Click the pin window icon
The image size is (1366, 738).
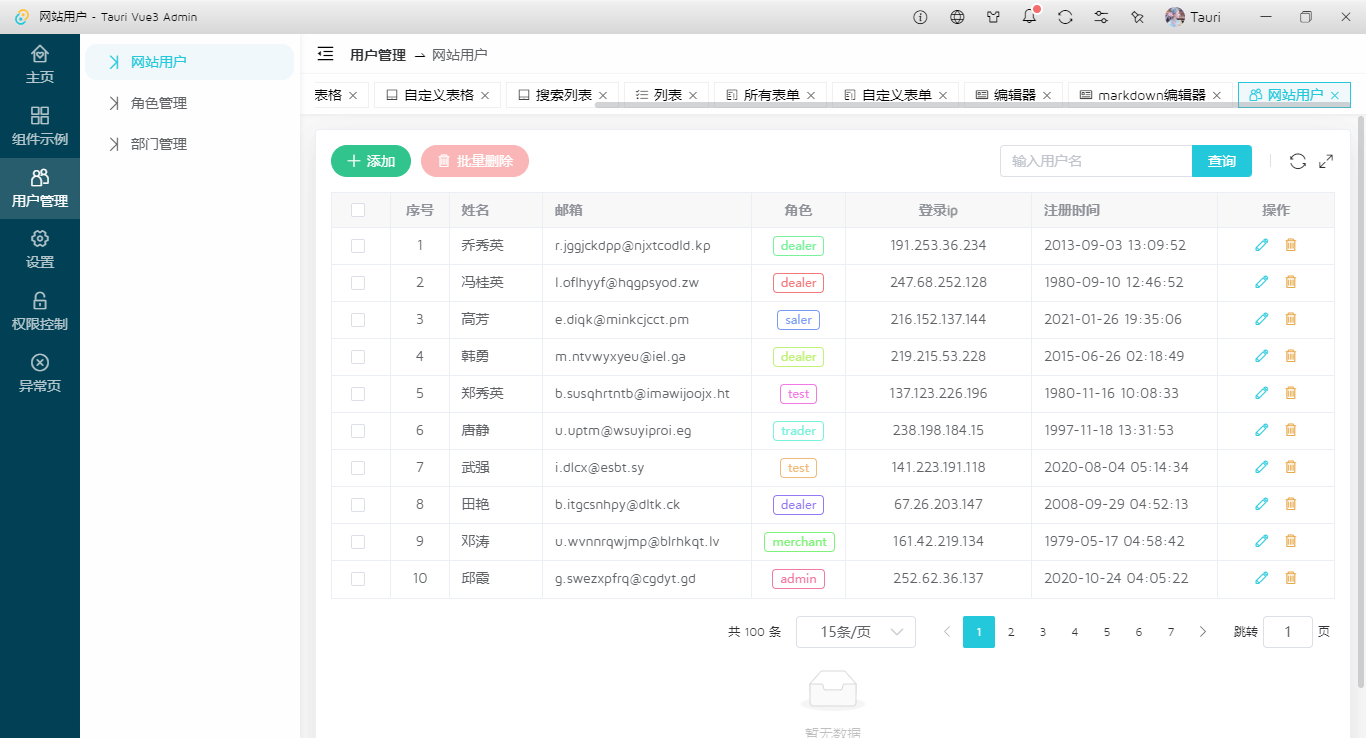tap(1137, 17)
